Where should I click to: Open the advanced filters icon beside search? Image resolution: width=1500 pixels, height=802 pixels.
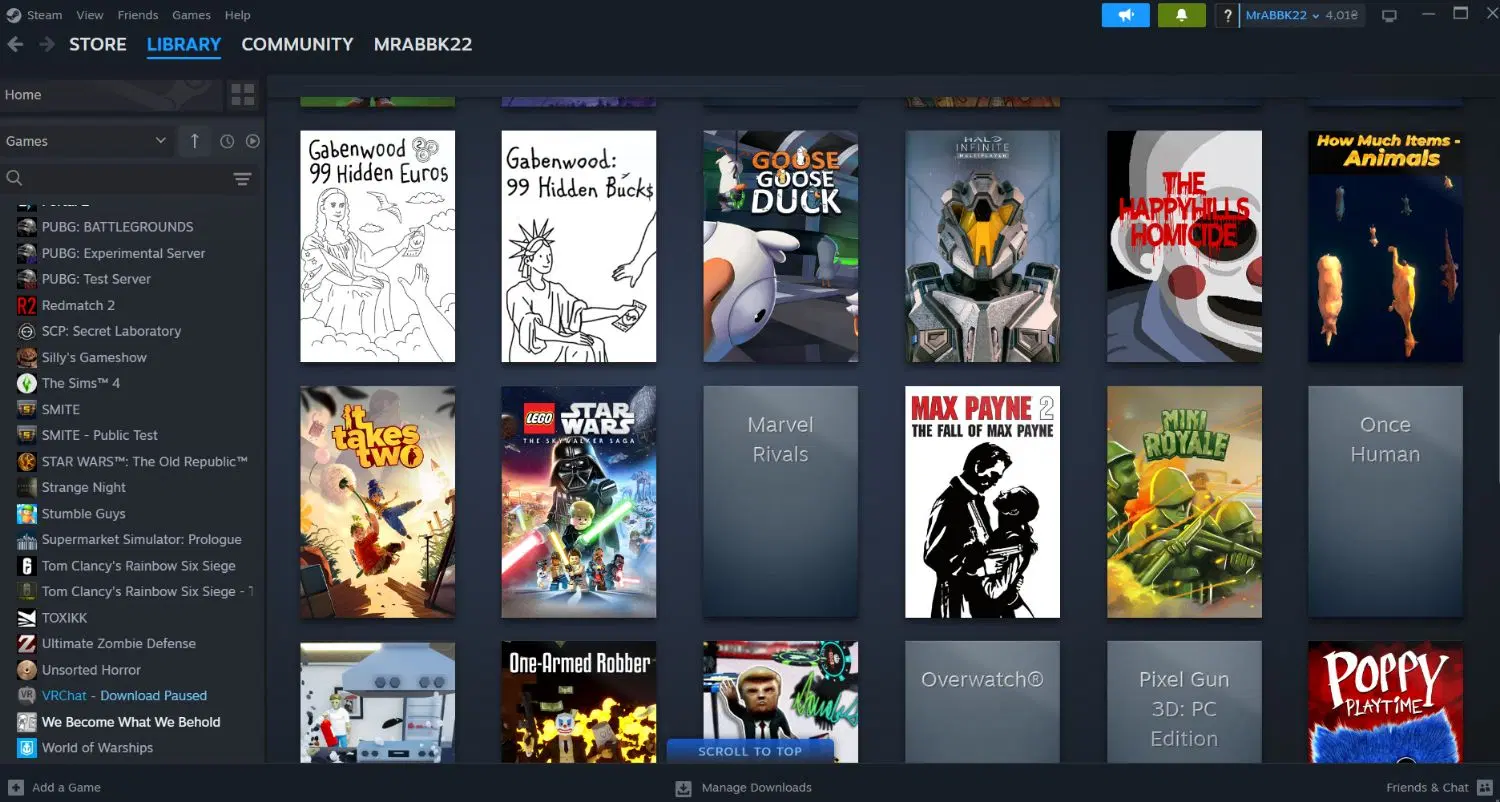(x=242, y=179)
